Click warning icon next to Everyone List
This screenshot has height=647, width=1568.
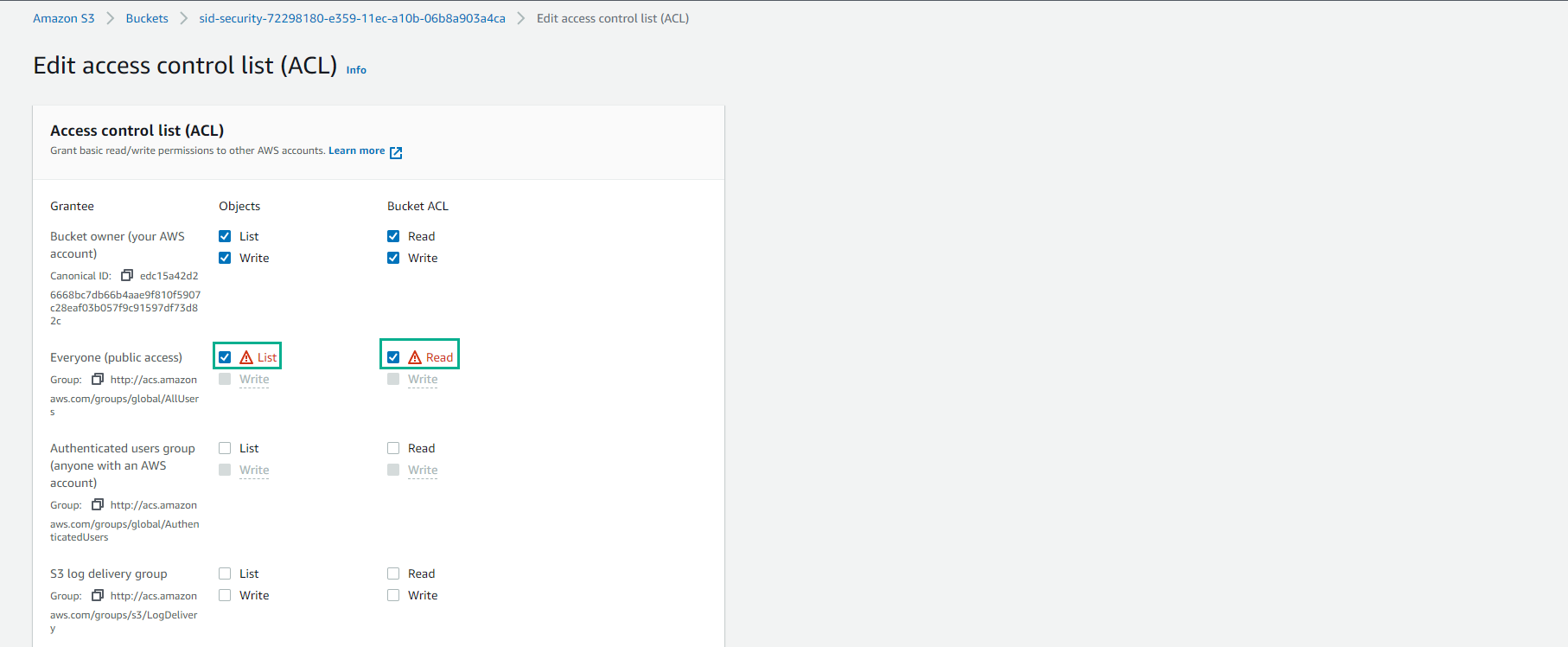click(x=246, y=357)
